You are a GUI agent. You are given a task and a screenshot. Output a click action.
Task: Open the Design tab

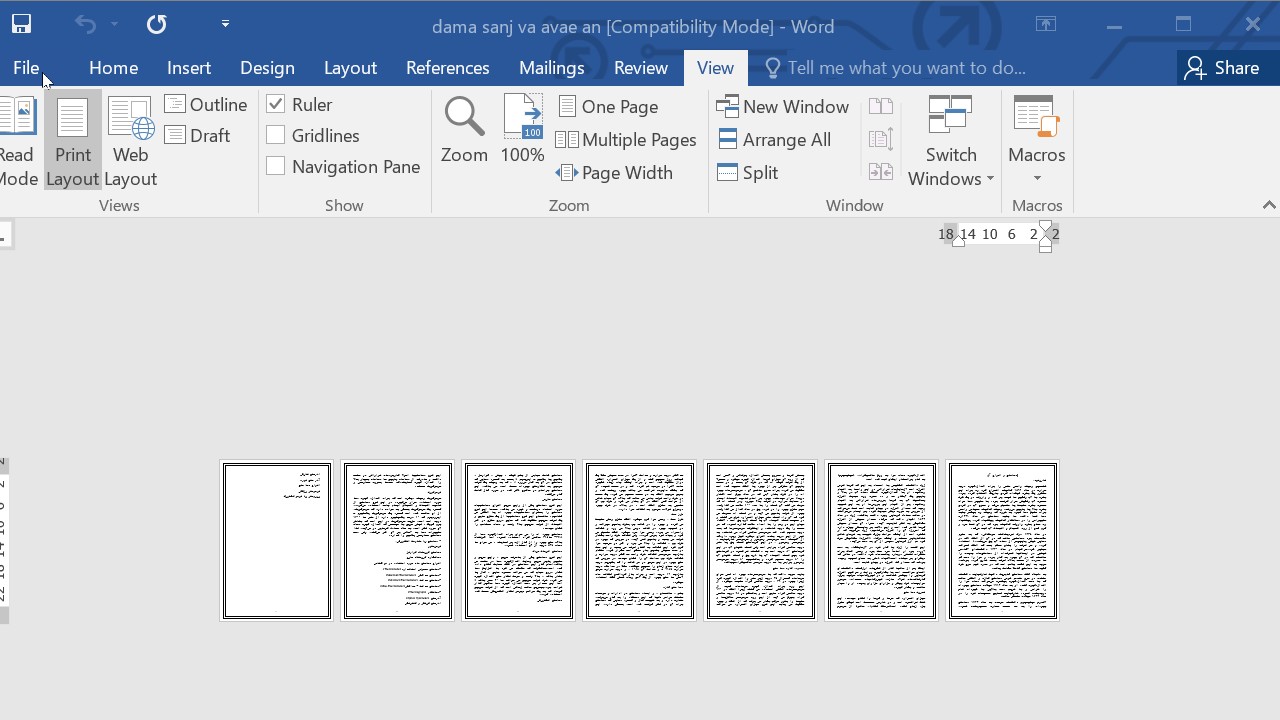(267, 68)
